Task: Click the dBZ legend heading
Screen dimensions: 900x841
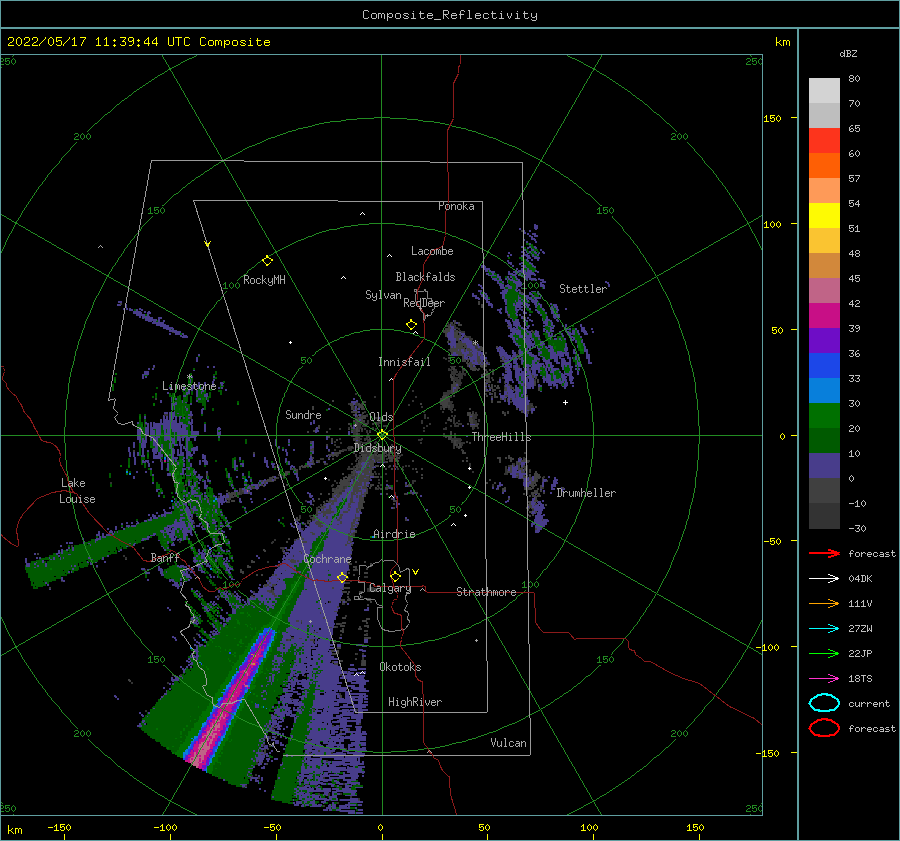Action: 848,53
